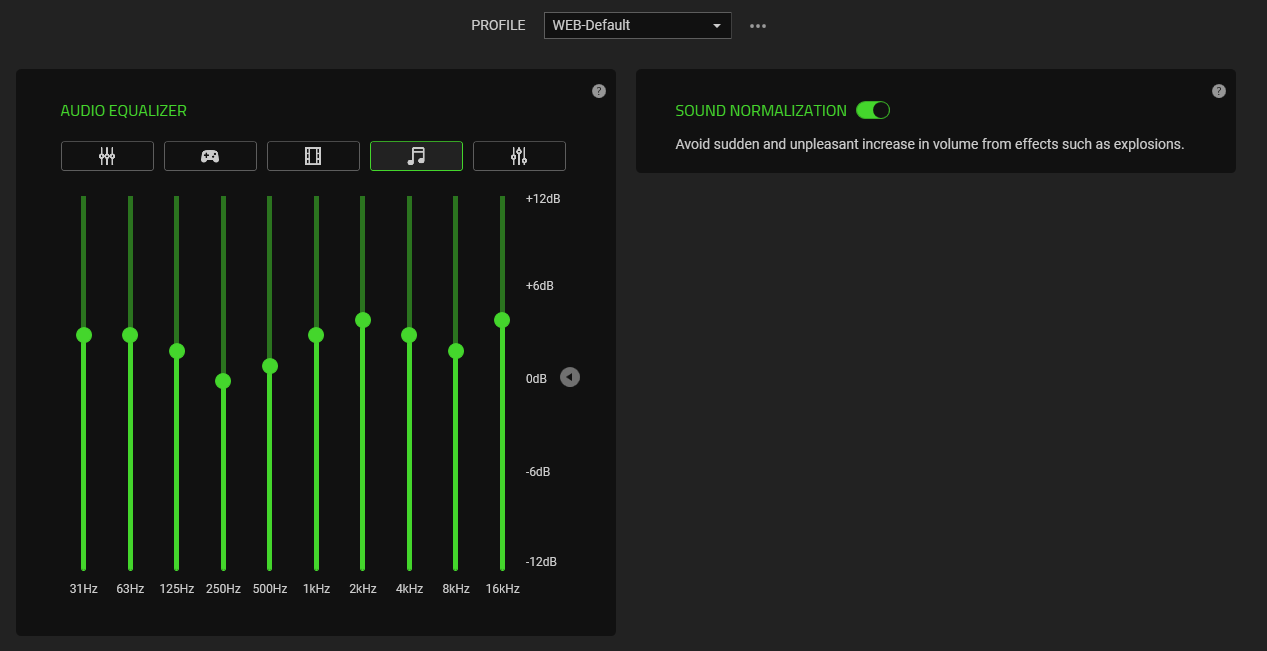Click the 500Hz slider handle
Image resolution: width=1267 pixels, height=651 pixels.
[x=270, y=366]
